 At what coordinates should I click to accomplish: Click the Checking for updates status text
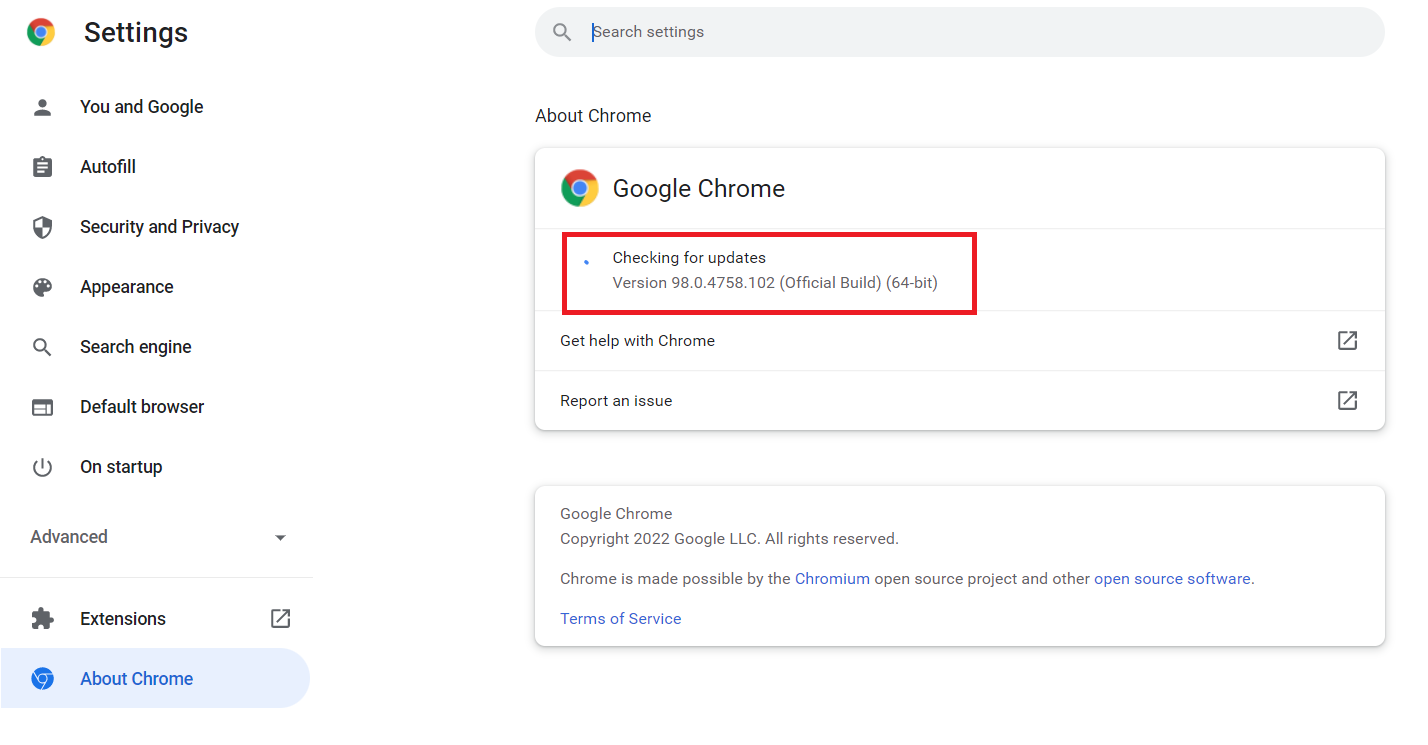(x=689, y=257)
